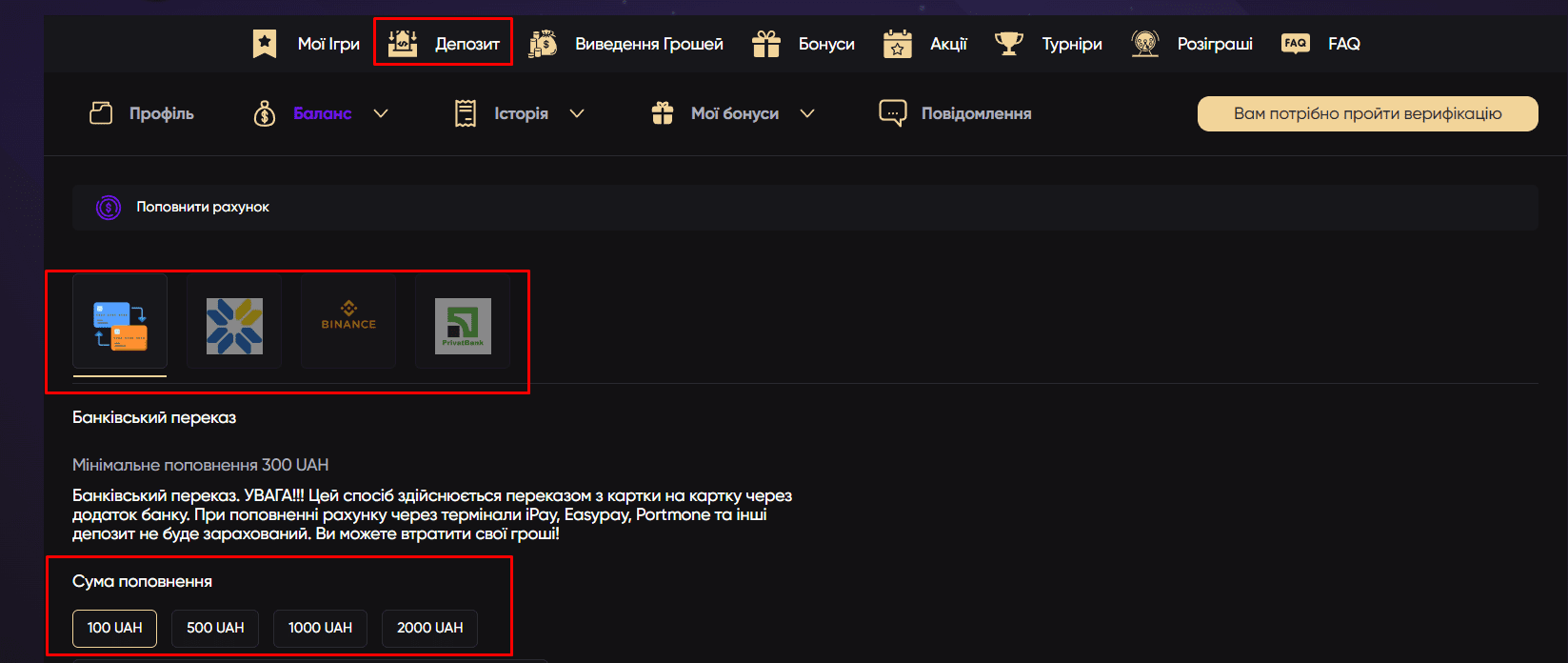Viewport: 1568px width, 663px height.
Task: Select the 500 UAH amount
Action: pyautogui.click(x=215, y=628)
